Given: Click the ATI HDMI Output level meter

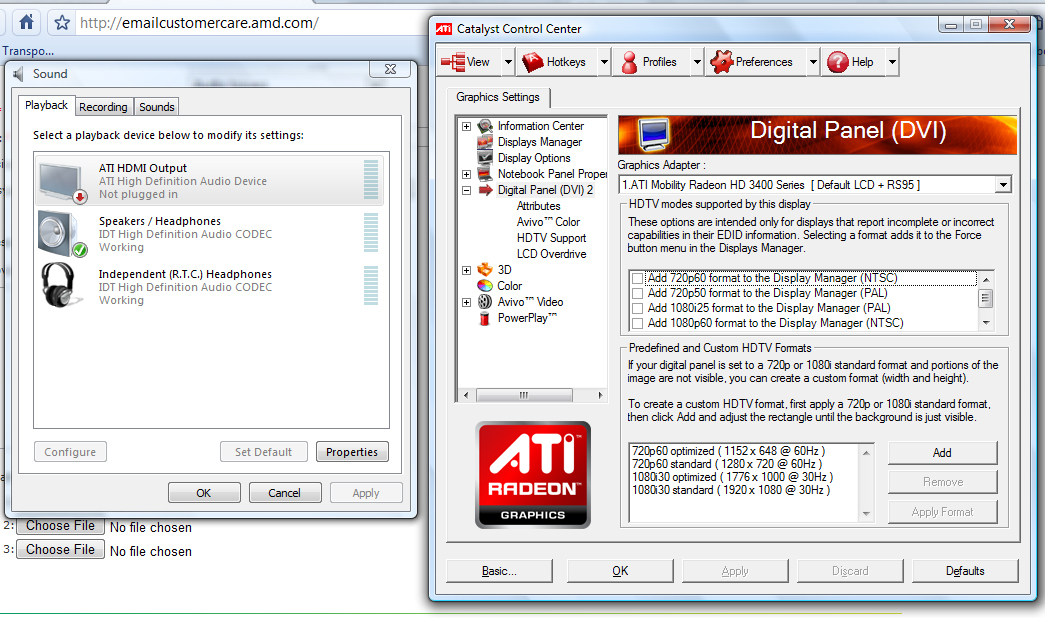Looking at the screenshot, I should click(371, 180).
